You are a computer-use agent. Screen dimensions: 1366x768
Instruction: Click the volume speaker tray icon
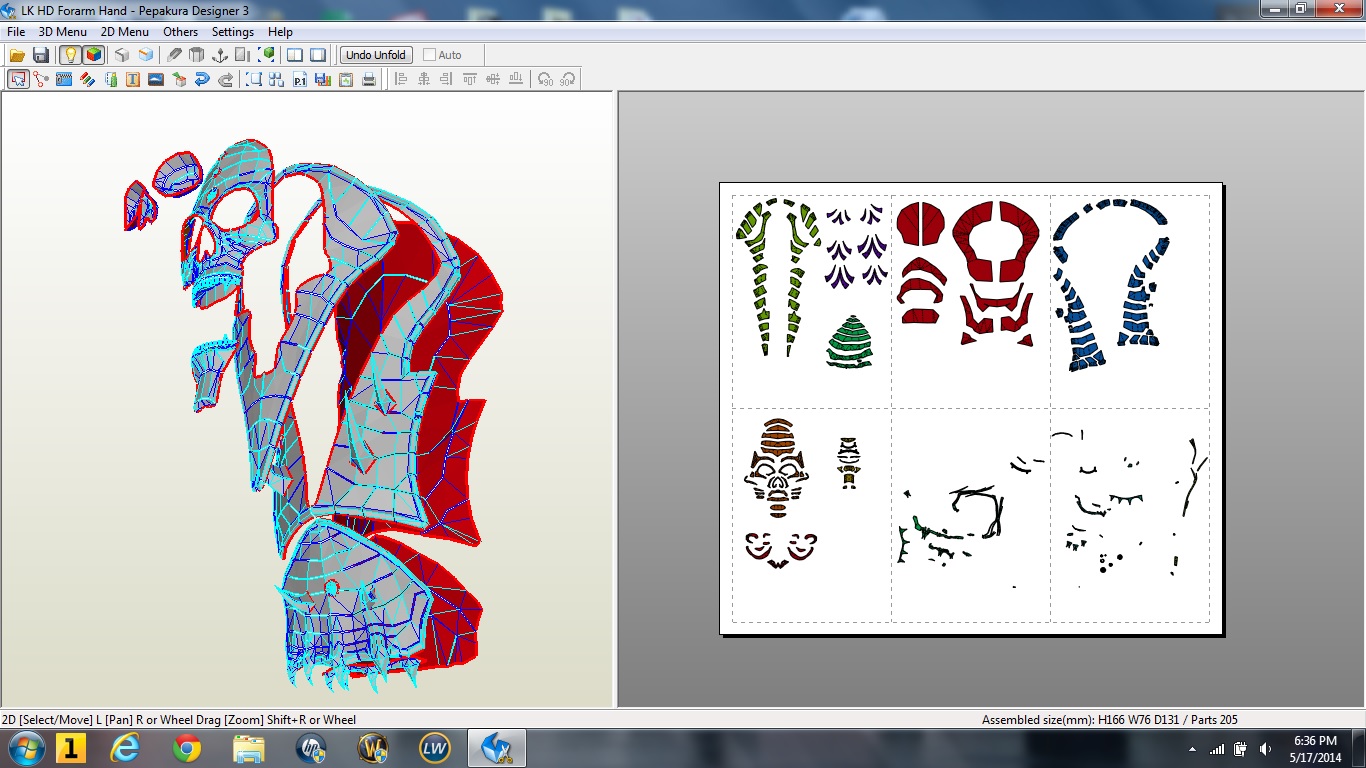[x=1266, y=749]
